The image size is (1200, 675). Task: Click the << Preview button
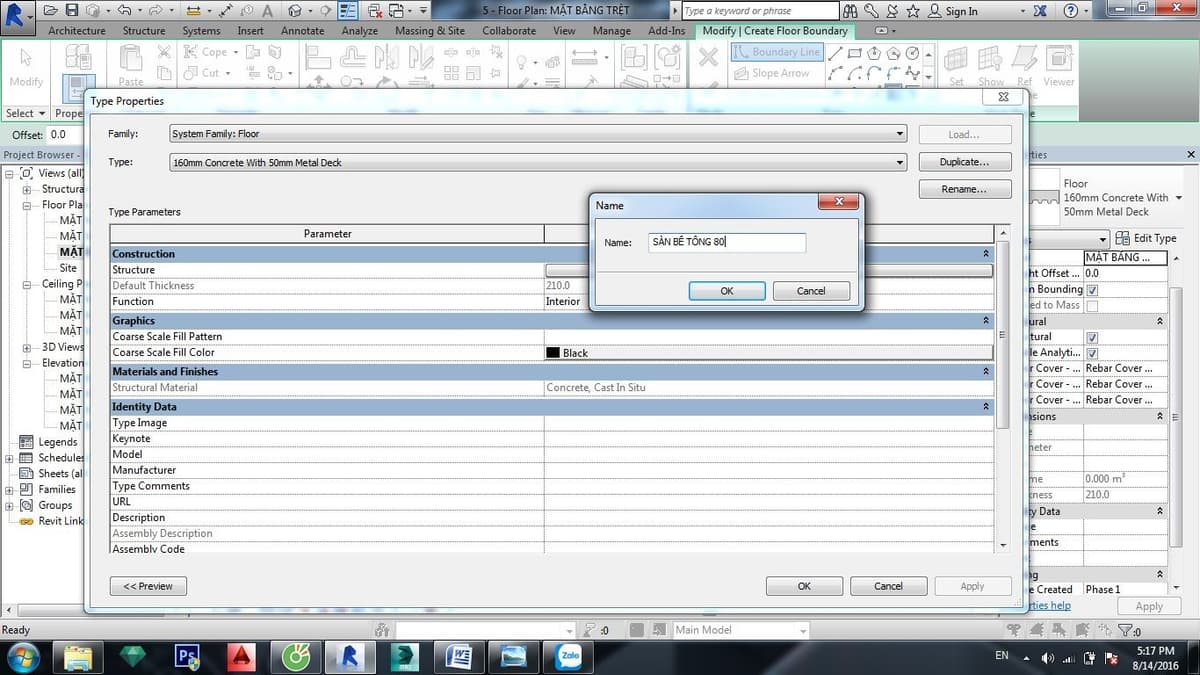(148, 586)
